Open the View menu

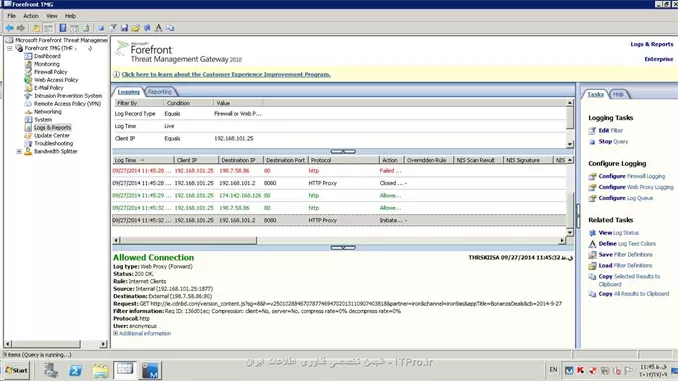pos(52,16)
